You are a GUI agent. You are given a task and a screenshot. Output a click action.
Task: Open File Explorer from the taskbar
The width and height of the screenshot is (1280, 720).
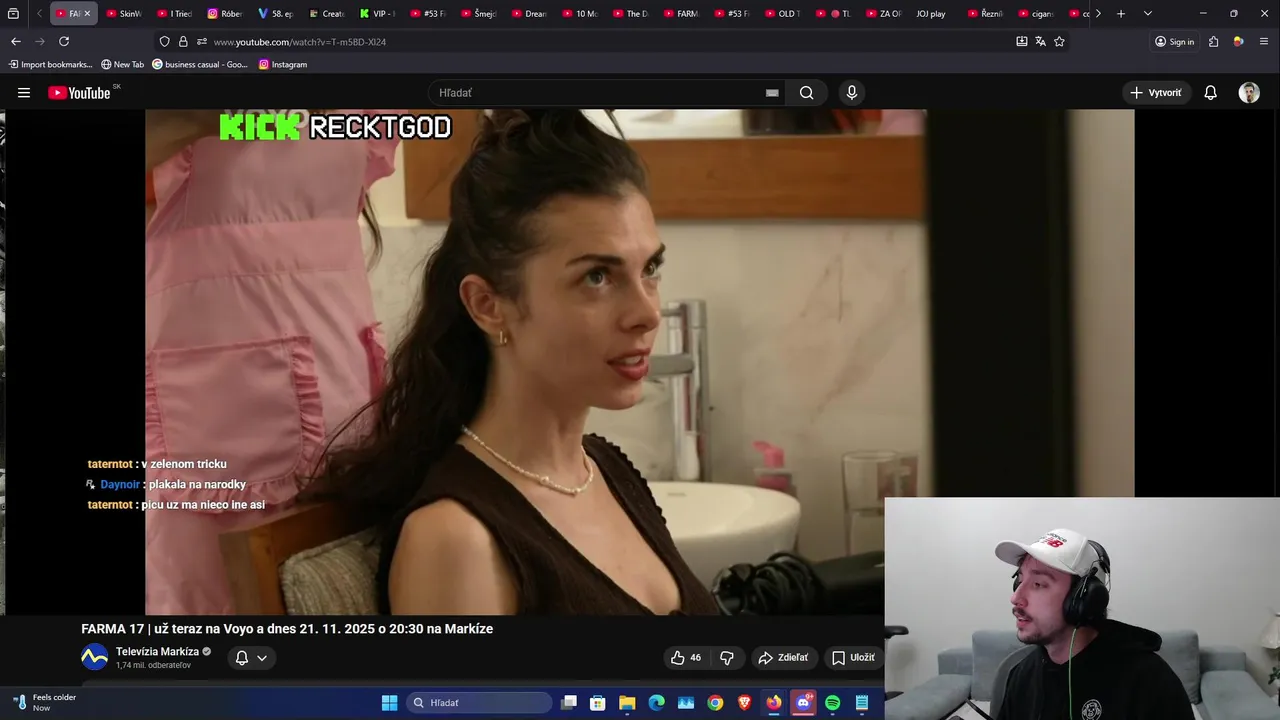(x=627, y=703)
